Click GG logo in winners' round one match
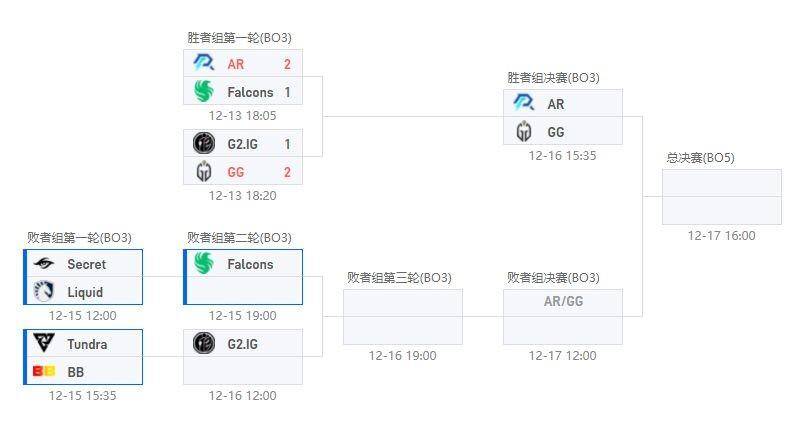809x422 pixels. pos(203,172)
